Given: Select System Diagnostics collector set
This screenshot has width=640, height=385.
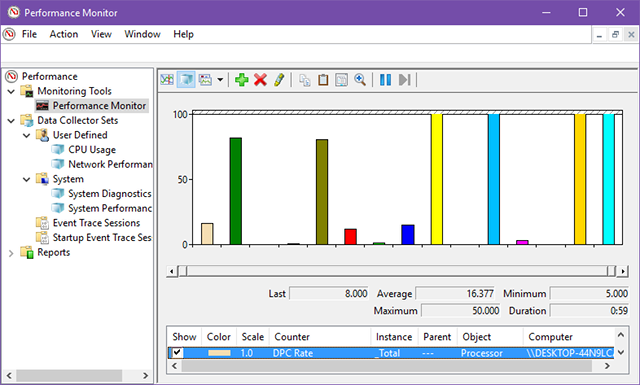Looking at the screenshot, I should (x=110, y=194).
